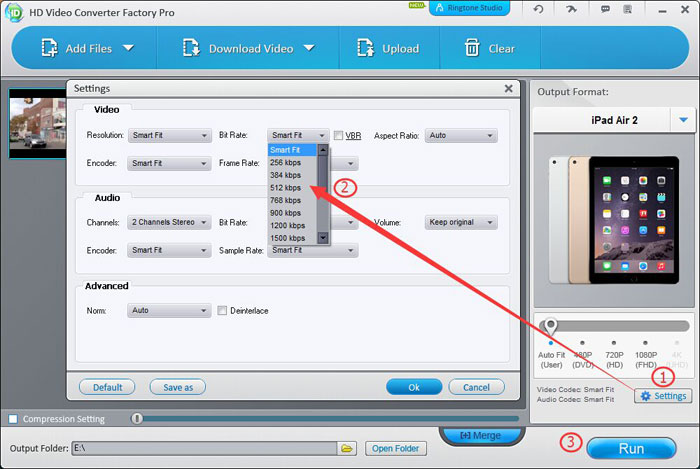Open Settings with the gear icon button

[663, 396]
